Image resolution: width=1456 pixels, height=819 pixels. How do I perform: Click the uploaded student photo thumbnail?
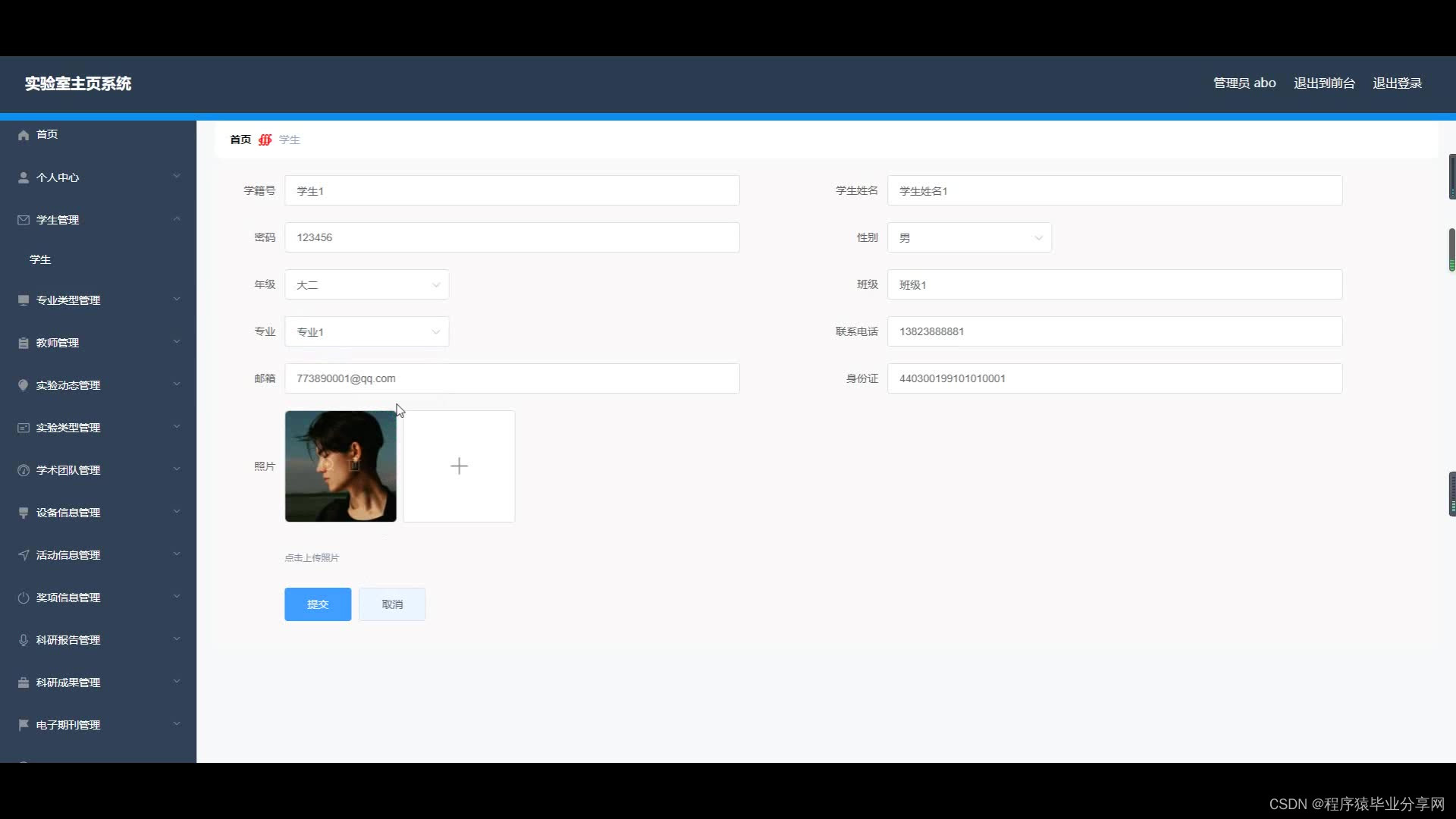coord(340,466)
